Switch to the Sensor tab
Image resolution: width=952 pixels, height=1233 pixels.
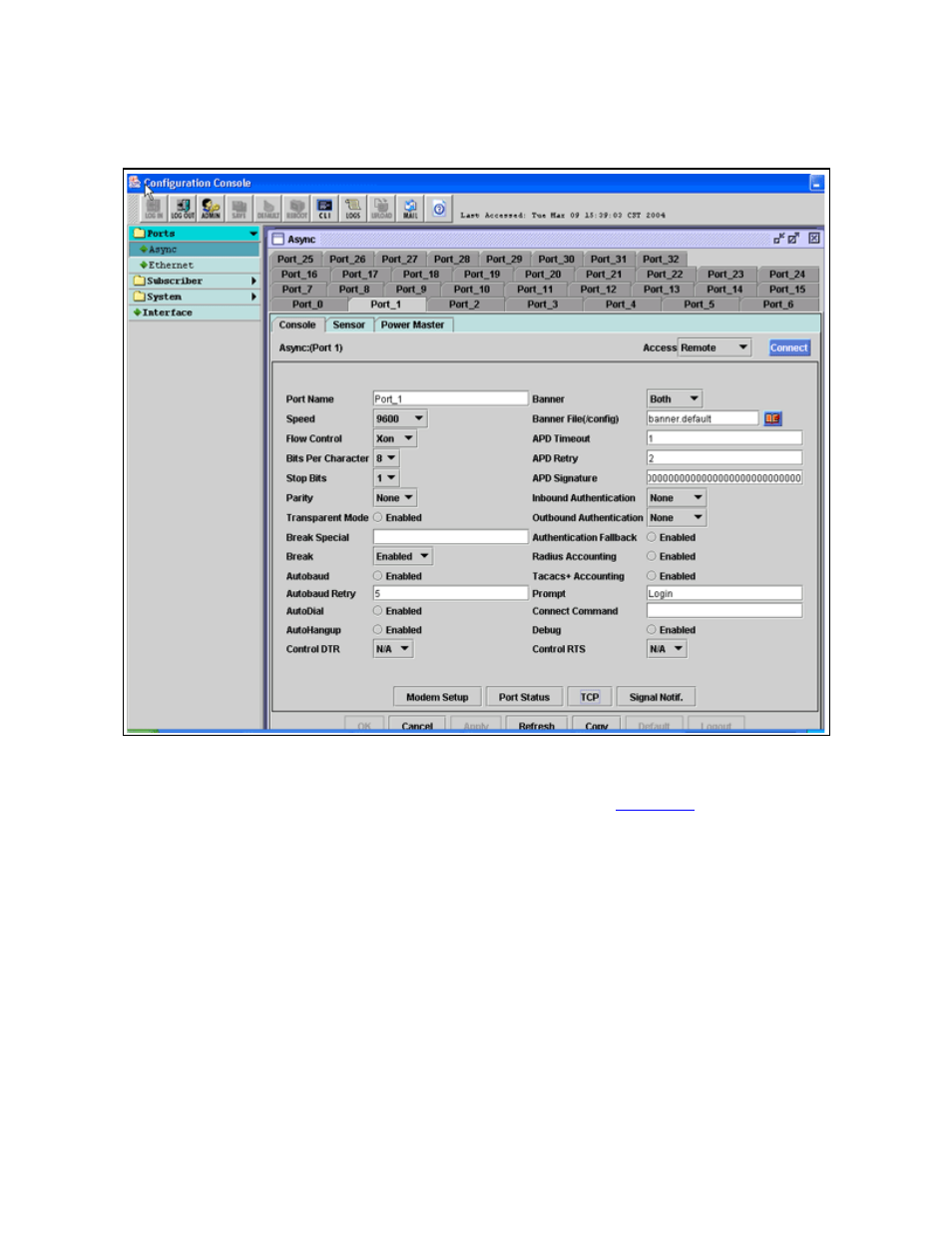click(349, 324)
